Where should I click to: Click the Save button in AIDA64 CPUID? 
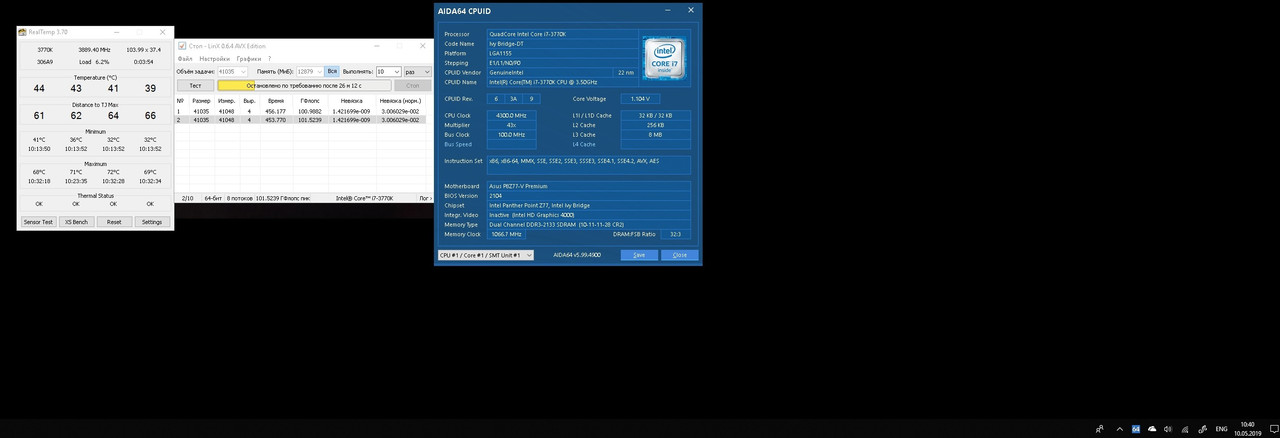639,255
